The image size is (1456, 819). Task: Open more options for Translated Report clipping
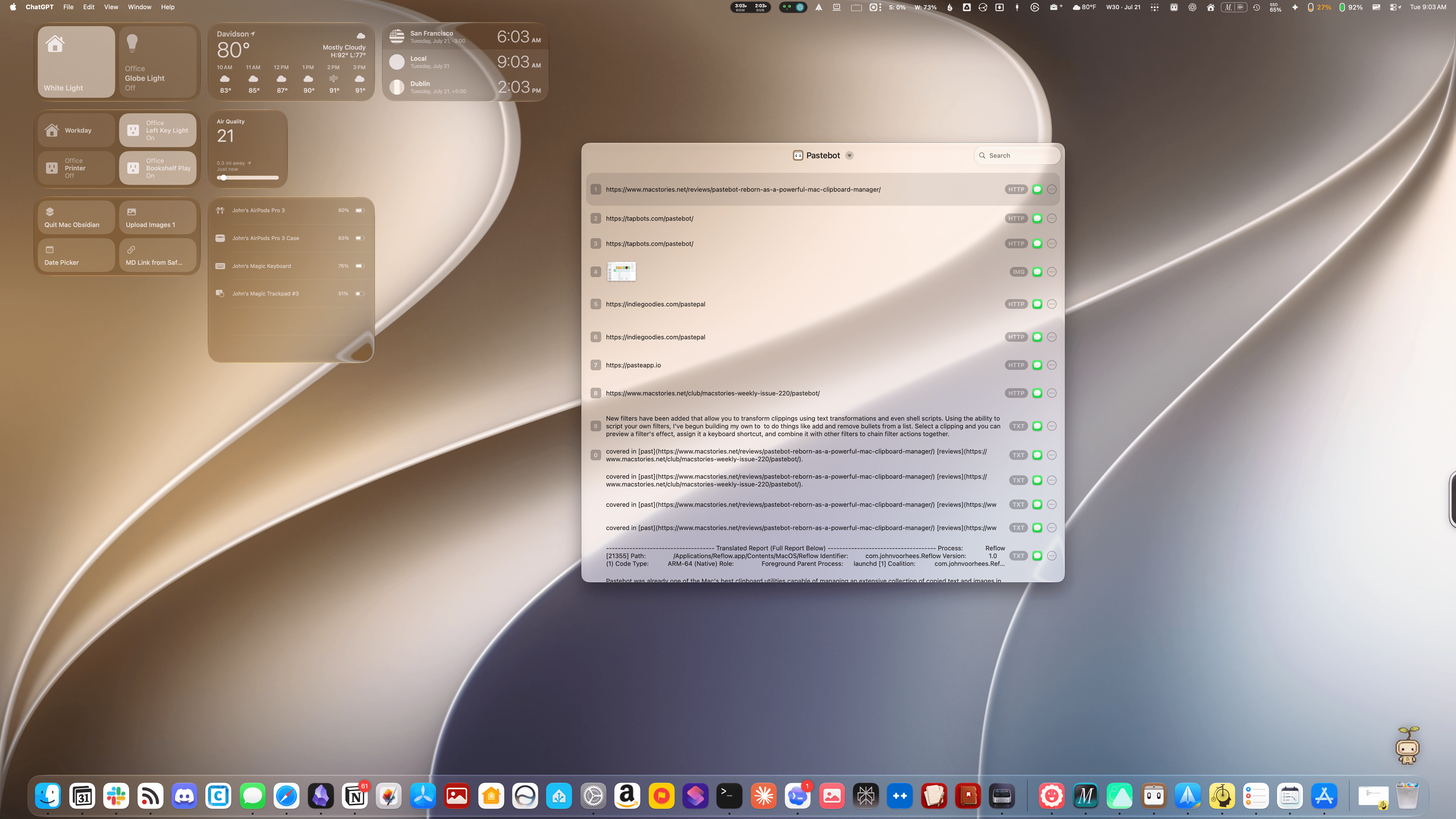1051,556
